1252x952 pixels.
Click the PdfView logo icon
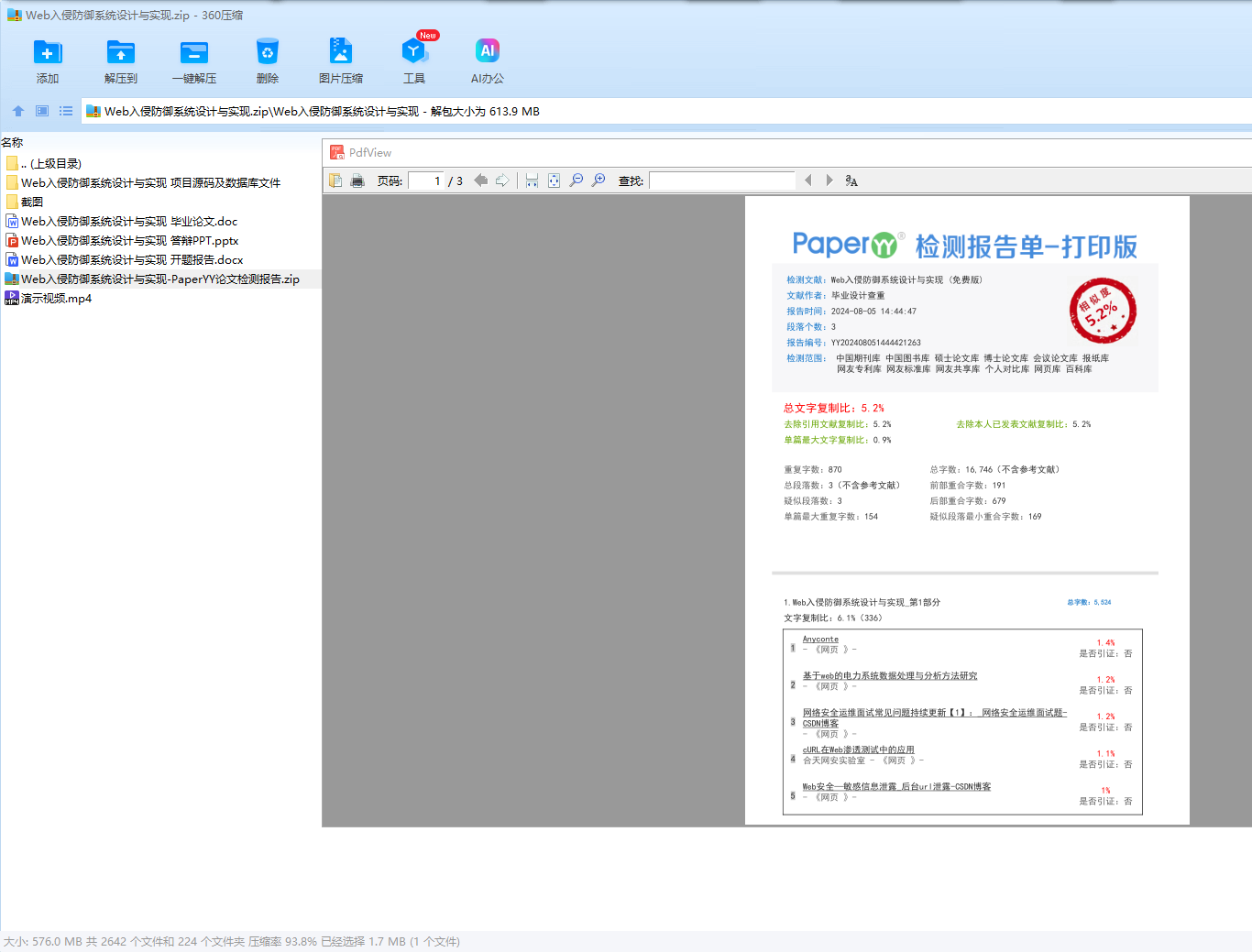tap(337, 152)
